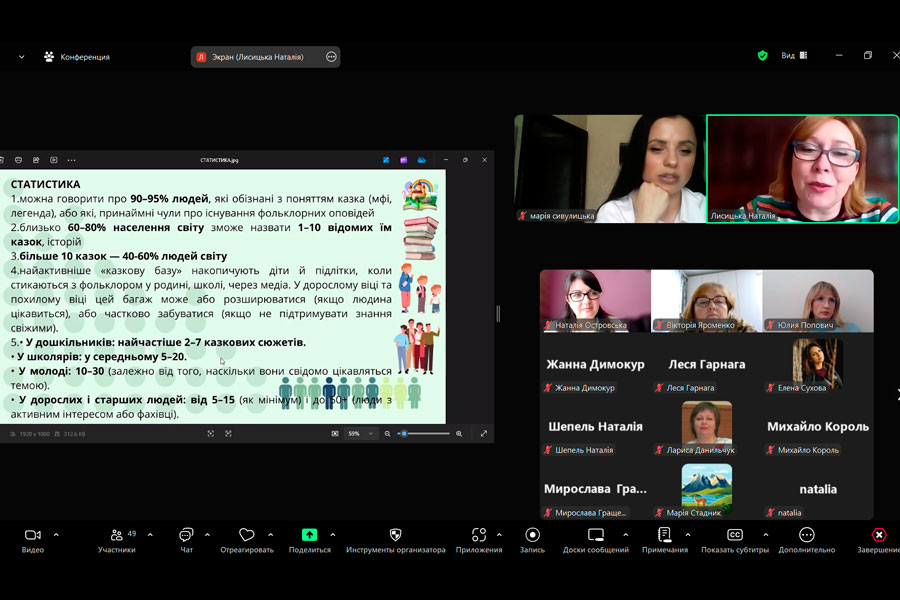Open the 59% zoom dropdown in the photo viewer
900x600 pixels.
(361, 434)
